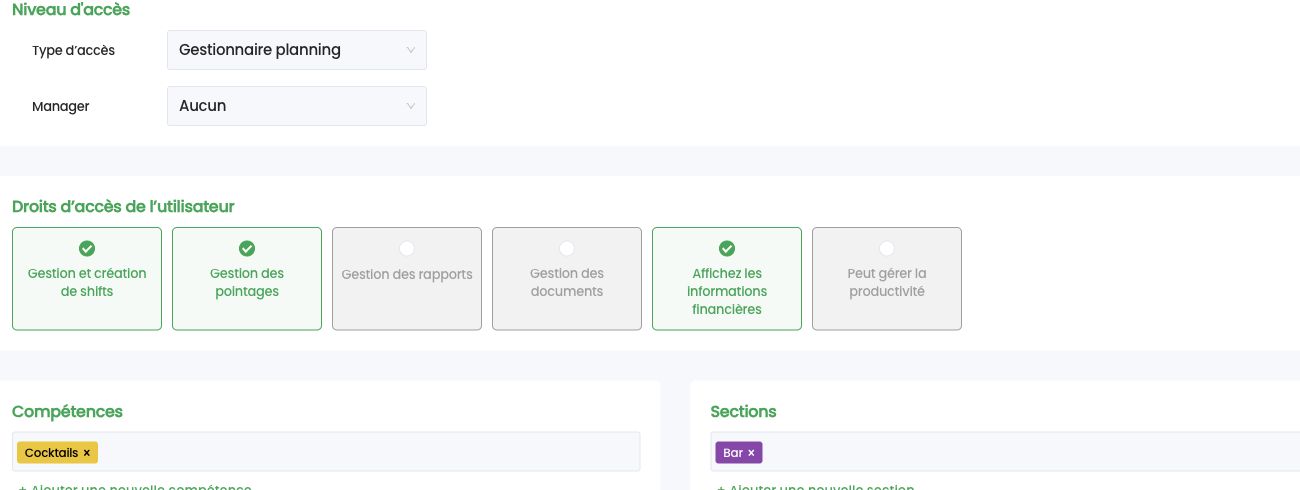
Task: Disable Affichez les informations financières right
Action: coord(727,279)
